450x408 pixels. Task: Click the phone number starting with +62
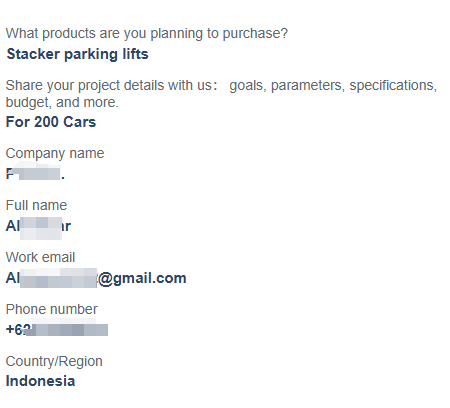[57, 329]
